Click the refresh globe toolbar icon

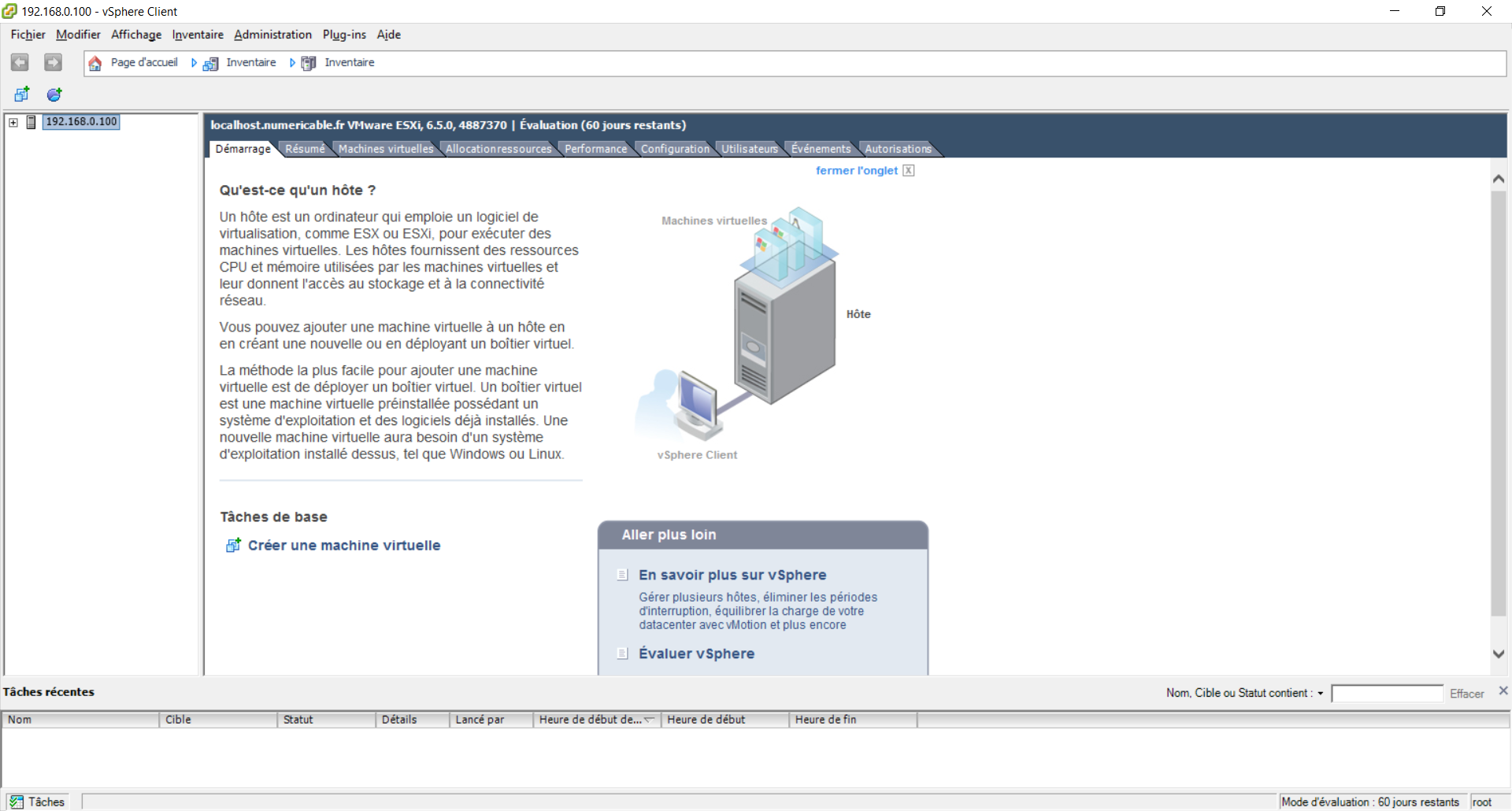point(54,94)
